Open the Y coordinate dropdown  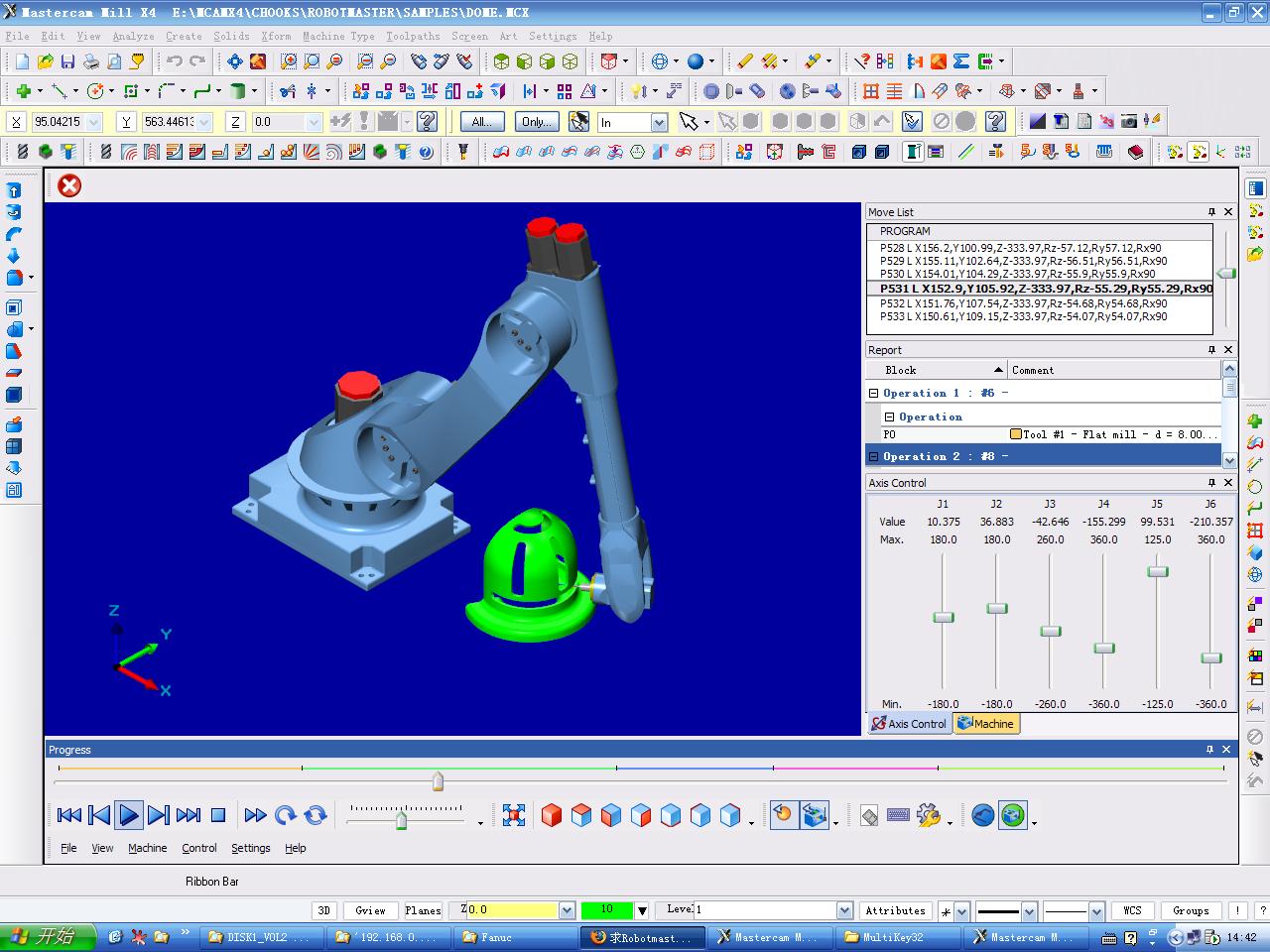[204, 122]
